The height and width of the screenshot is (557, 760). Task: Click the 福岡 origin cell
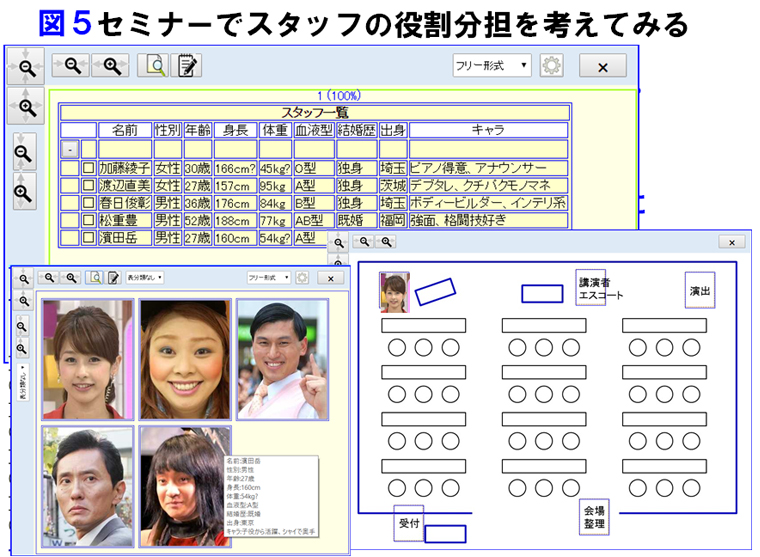(393, 221)
